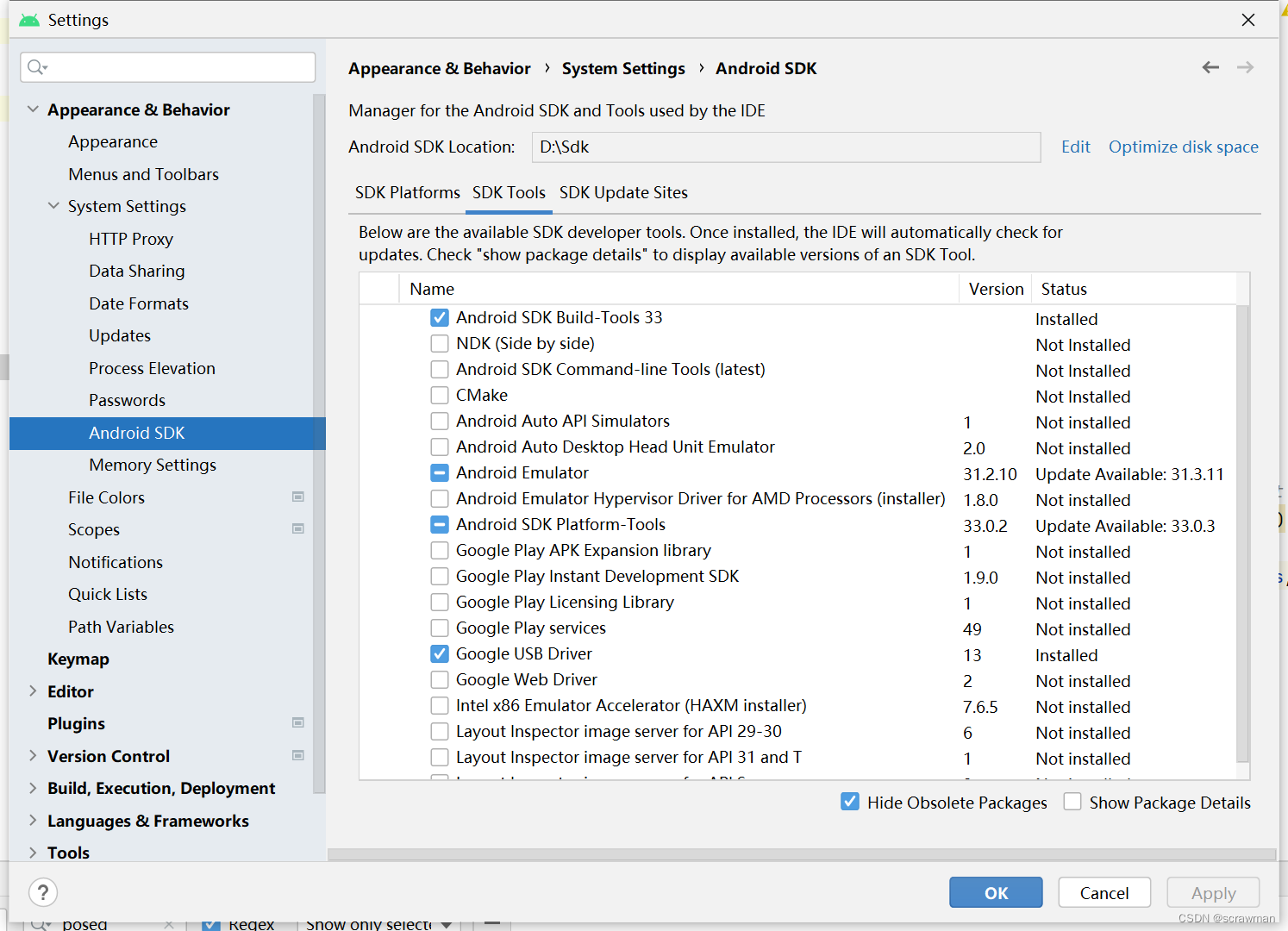Check Intel x86 Emulator Accelerator (HAXM installer)
Viewport: 1288px width, 931px height.
point(440,706)
